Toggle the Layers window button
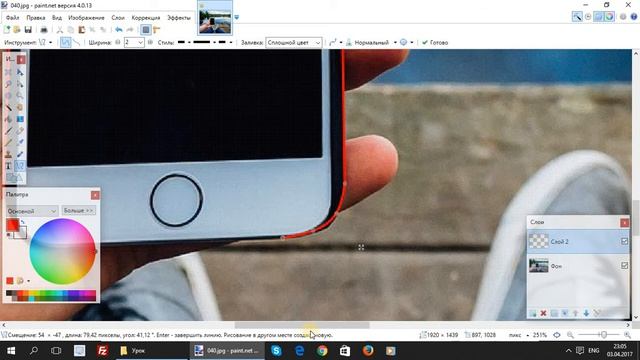Screen dimensions: 640x360 pos(598,17)
